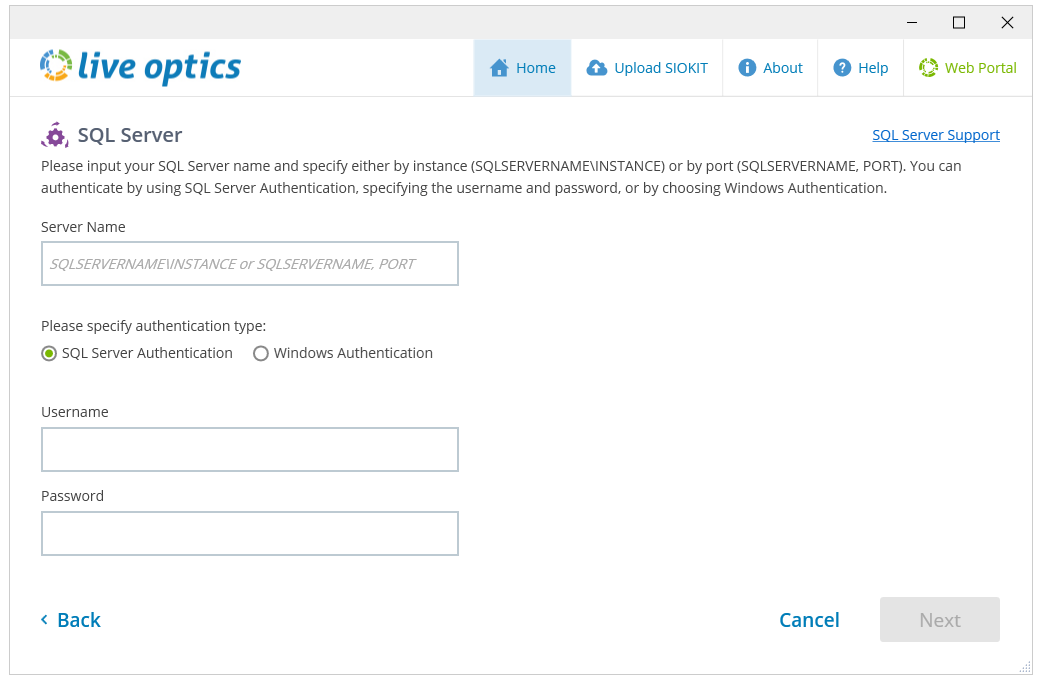The image size is (1042, 683).
Task: Minimize the Live Optics window
Action: coord(912,22)
